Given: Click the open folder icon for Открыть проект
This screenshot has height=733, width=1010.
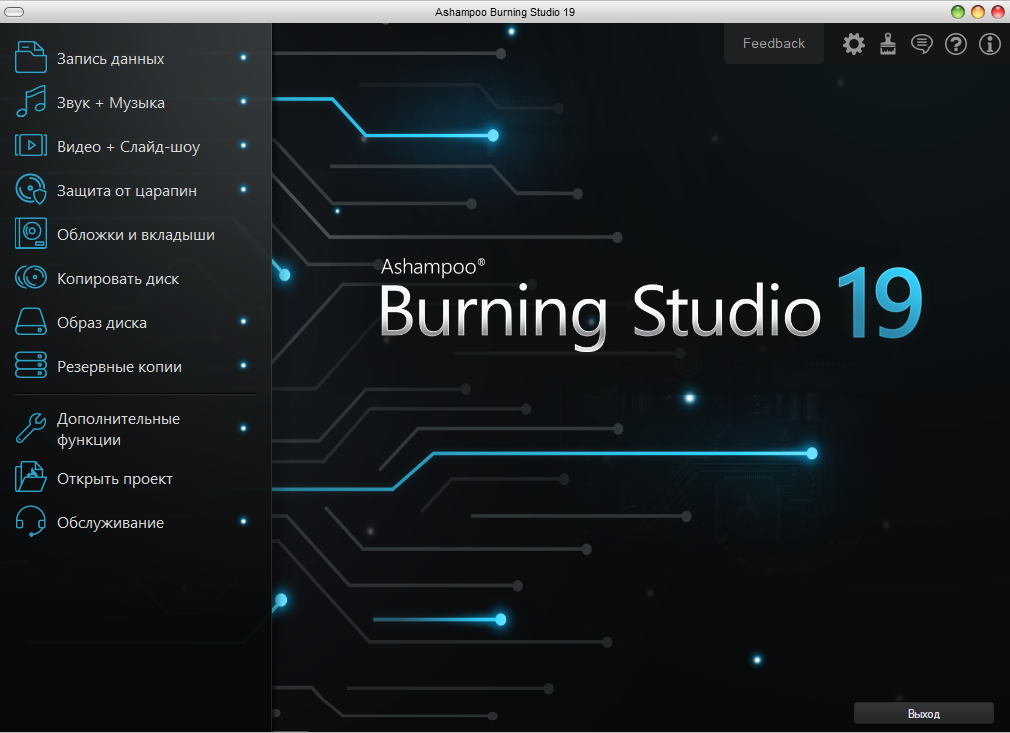Looking at the screenshot, I should [x=30, y=477].
